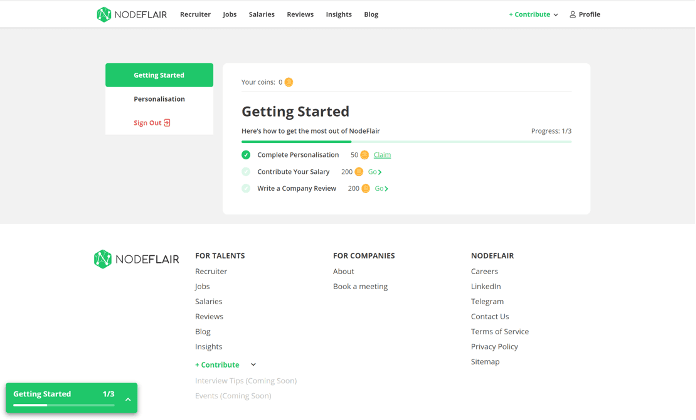
Task: Open Reviews from the top navigation
Action: pyautogui.click(x=300, y=15)
